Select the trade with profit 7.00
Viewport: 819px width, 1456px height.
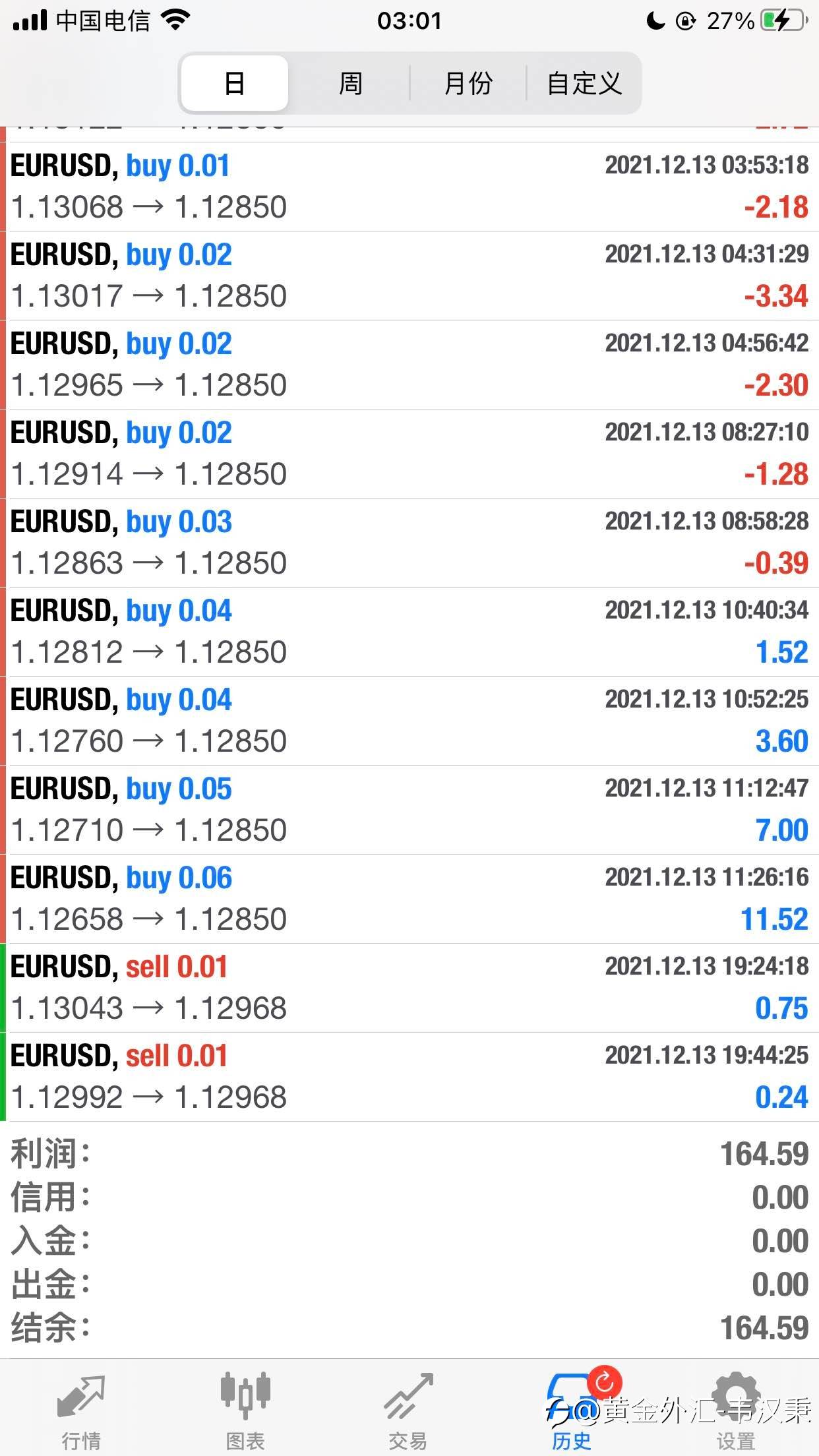pyautogui.click(x=409, y=810)
